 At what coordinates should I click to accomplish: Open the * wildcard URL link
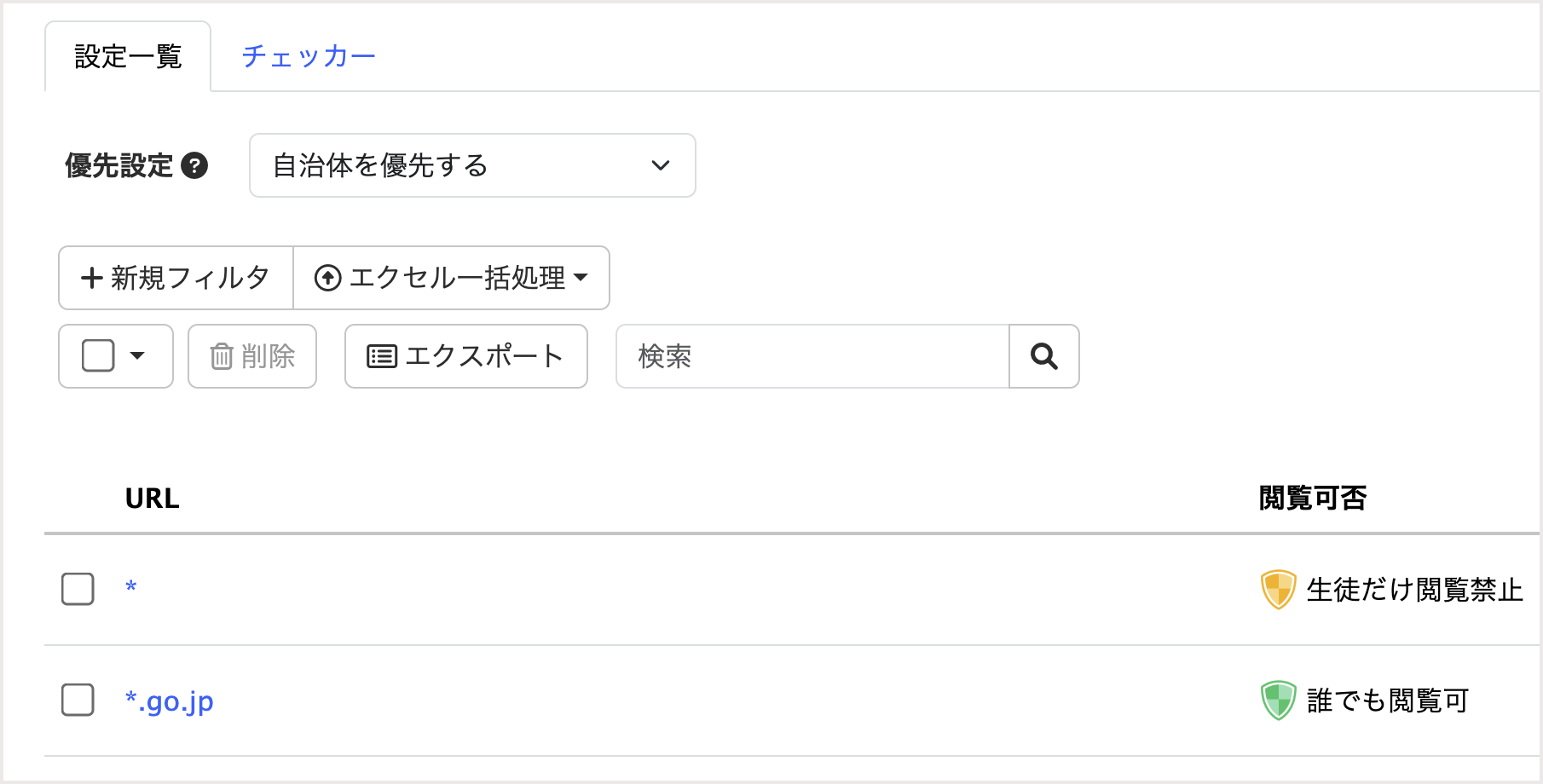tap(131, 587)
